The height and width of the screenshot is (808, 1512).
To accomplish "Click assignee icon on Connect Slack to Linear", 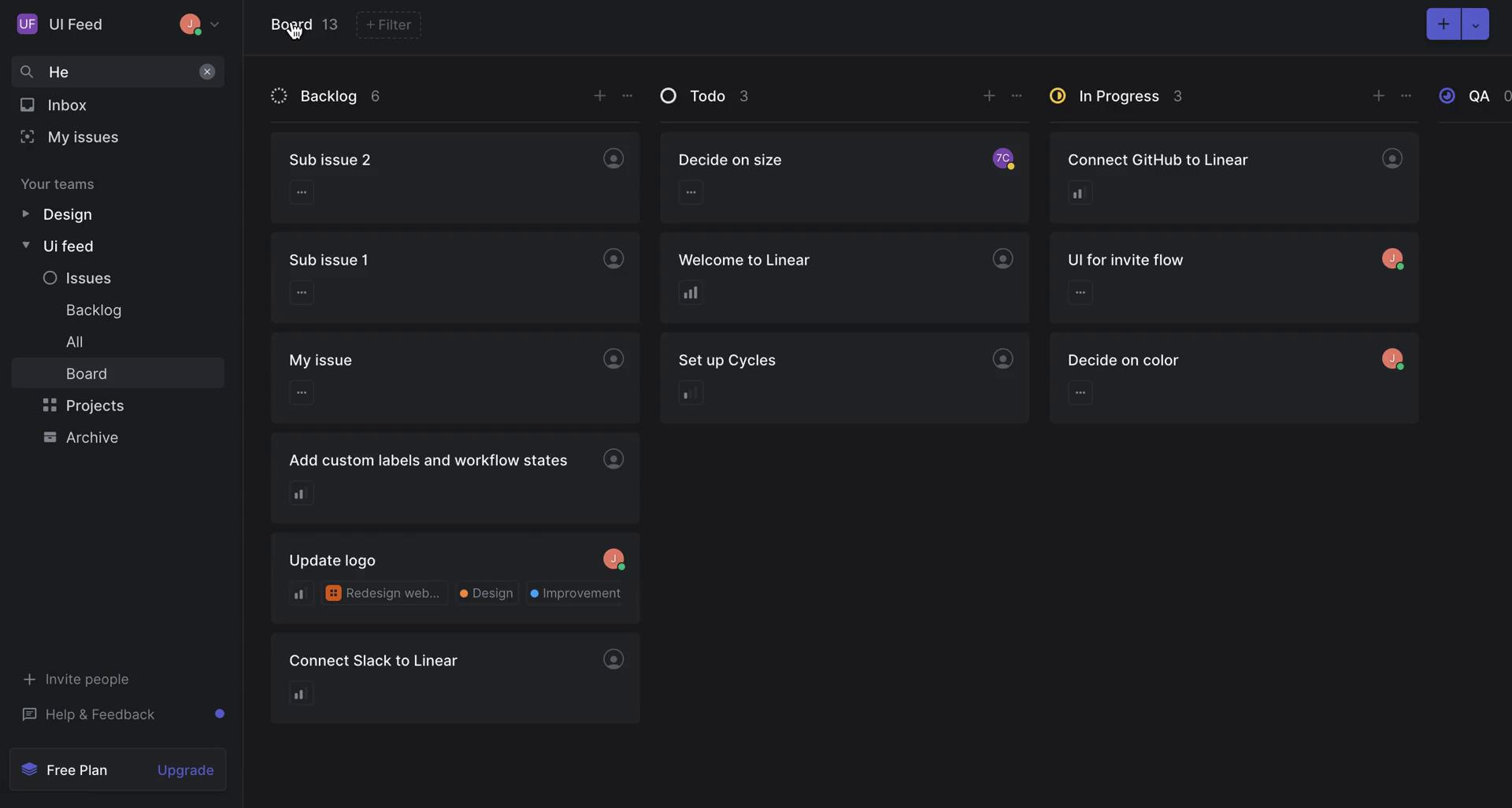I will point(613,659).
